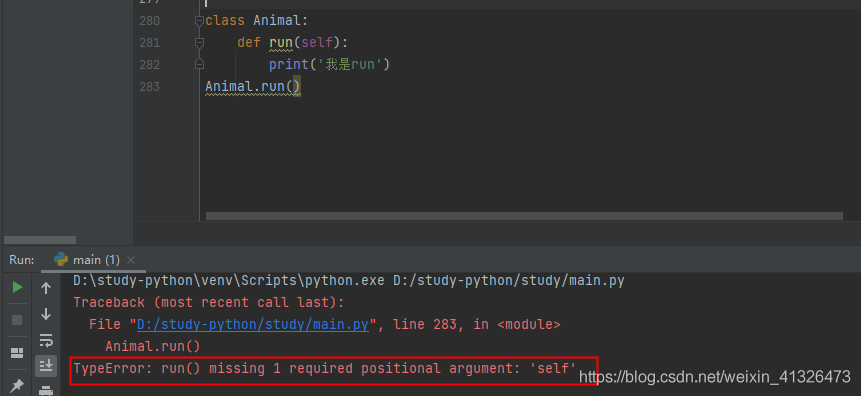861x396 pixels.
Task: Click the Python logo on main (1) tab
Action: (x=62, y=259)
